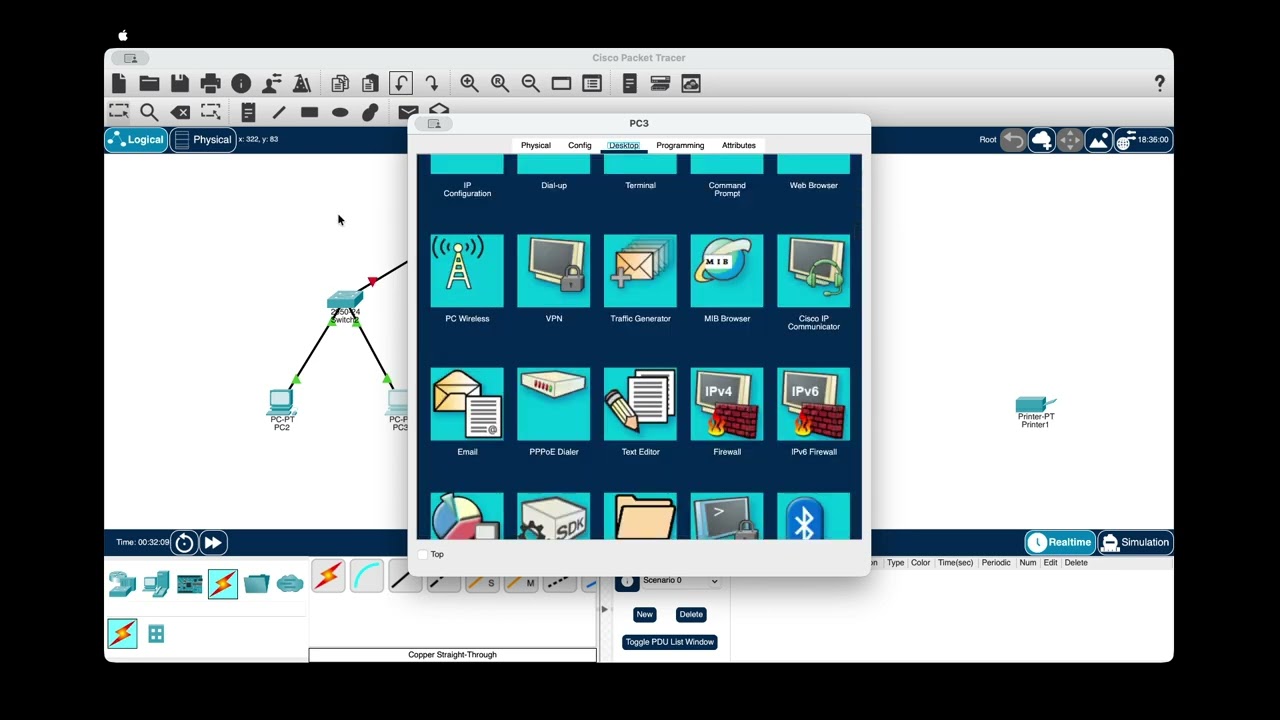1280x720 pixels.
Task: Select the Inspect magnifier tool
Action: [x=149, y=112]
